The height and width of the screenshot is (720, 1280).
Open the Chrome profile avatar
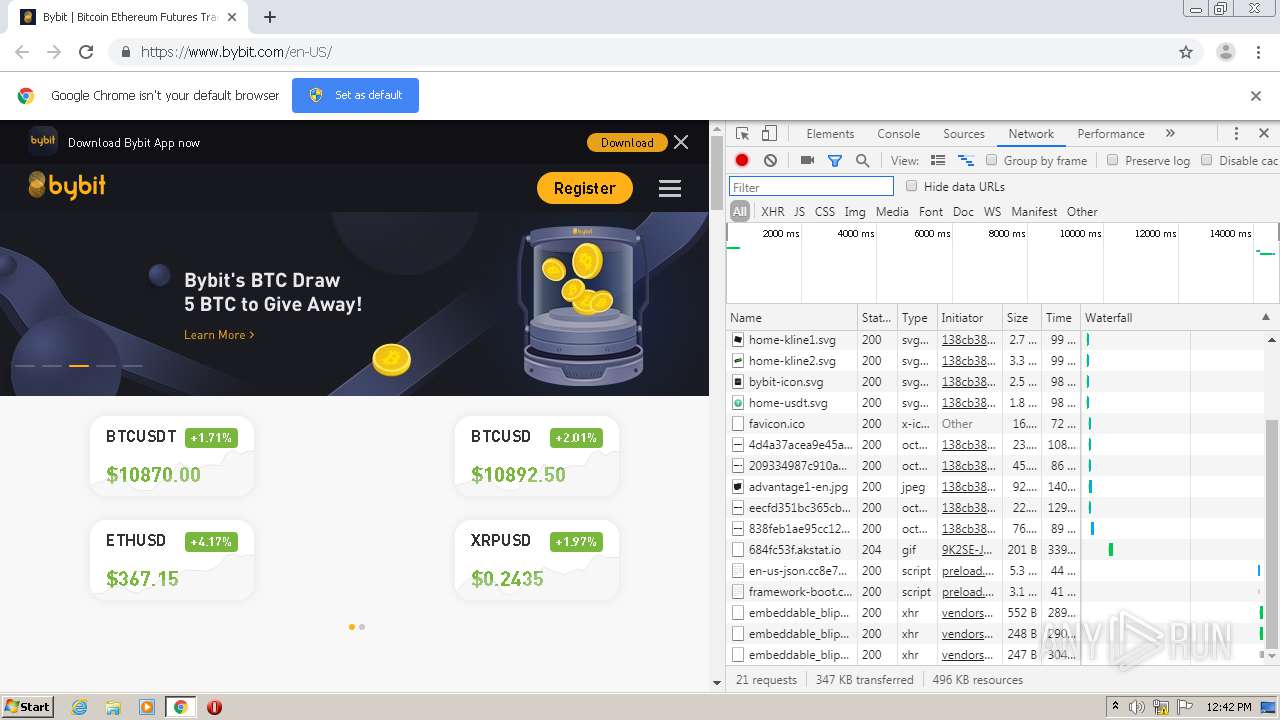tap(1225, 52)
